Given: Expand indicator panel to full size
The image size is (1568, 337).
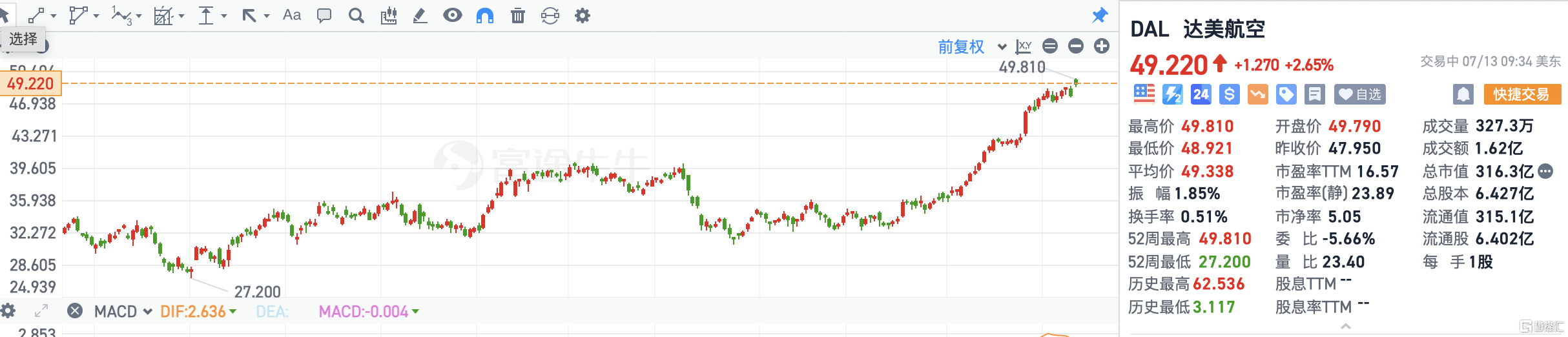Looking at the screenshot, I should 41,311.
